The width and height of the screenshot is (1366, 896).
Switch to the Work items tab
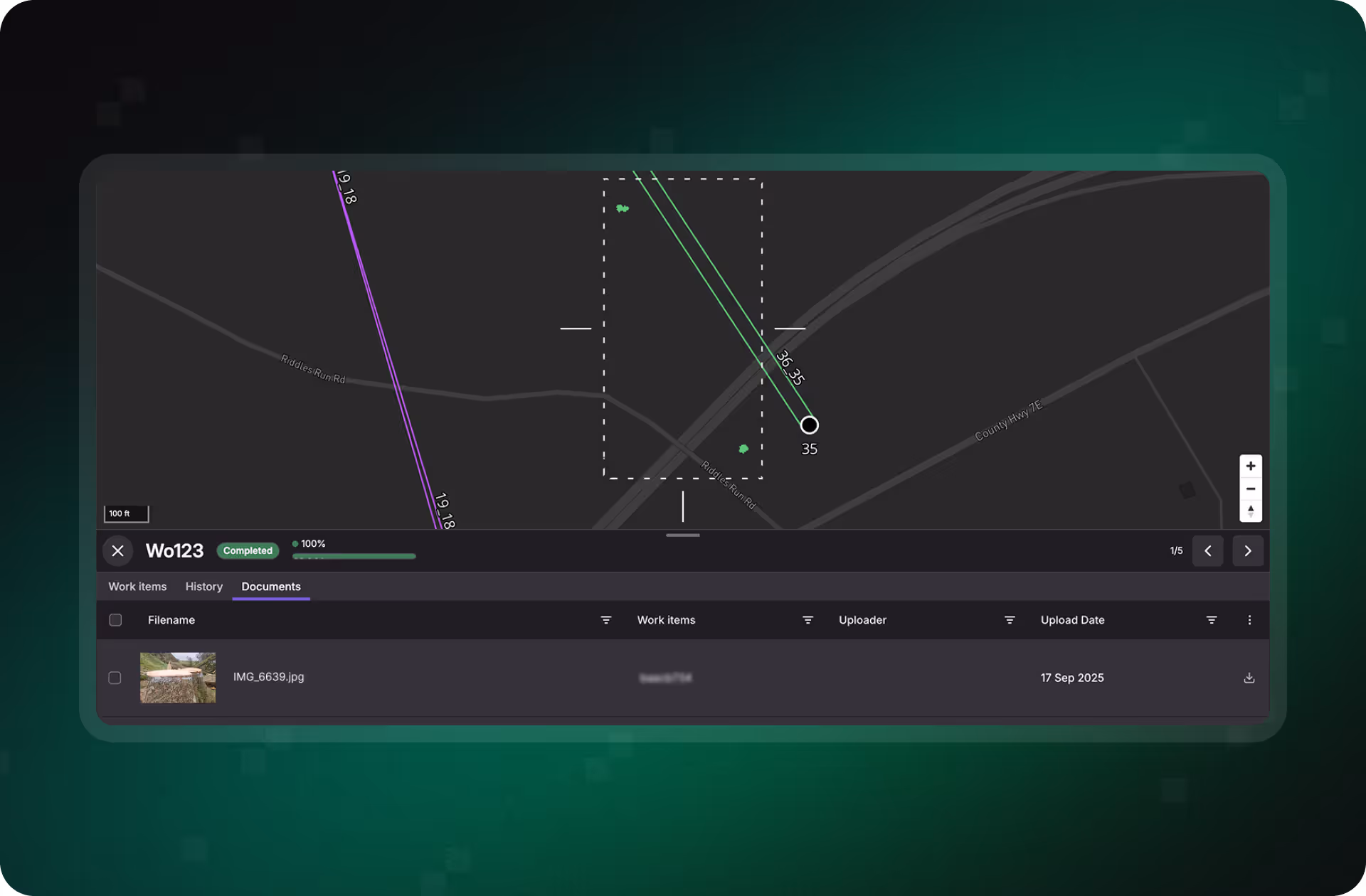pos(137,587)
